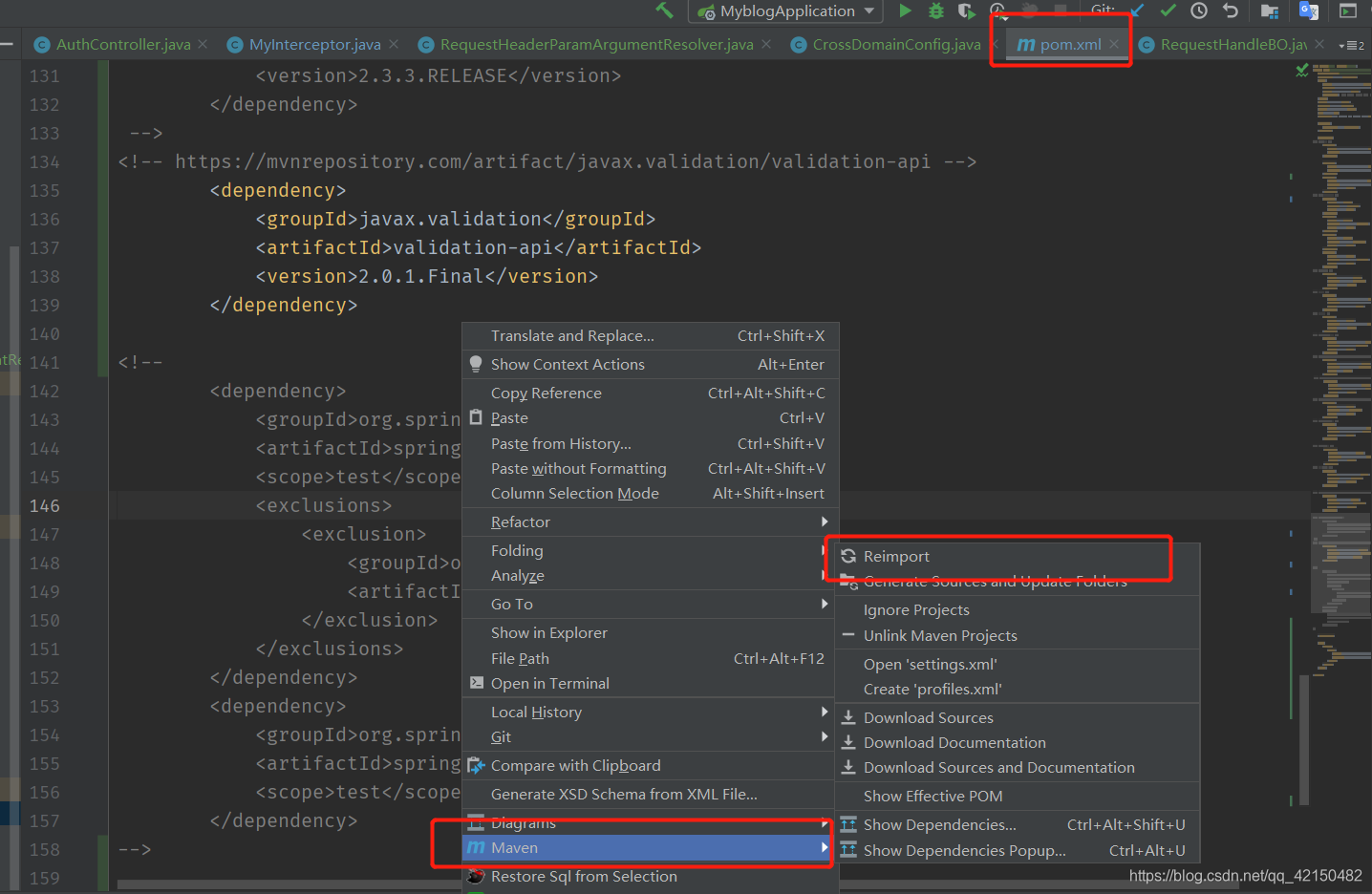Select Show Dependencies... entry

click(x=1018, y=825)
